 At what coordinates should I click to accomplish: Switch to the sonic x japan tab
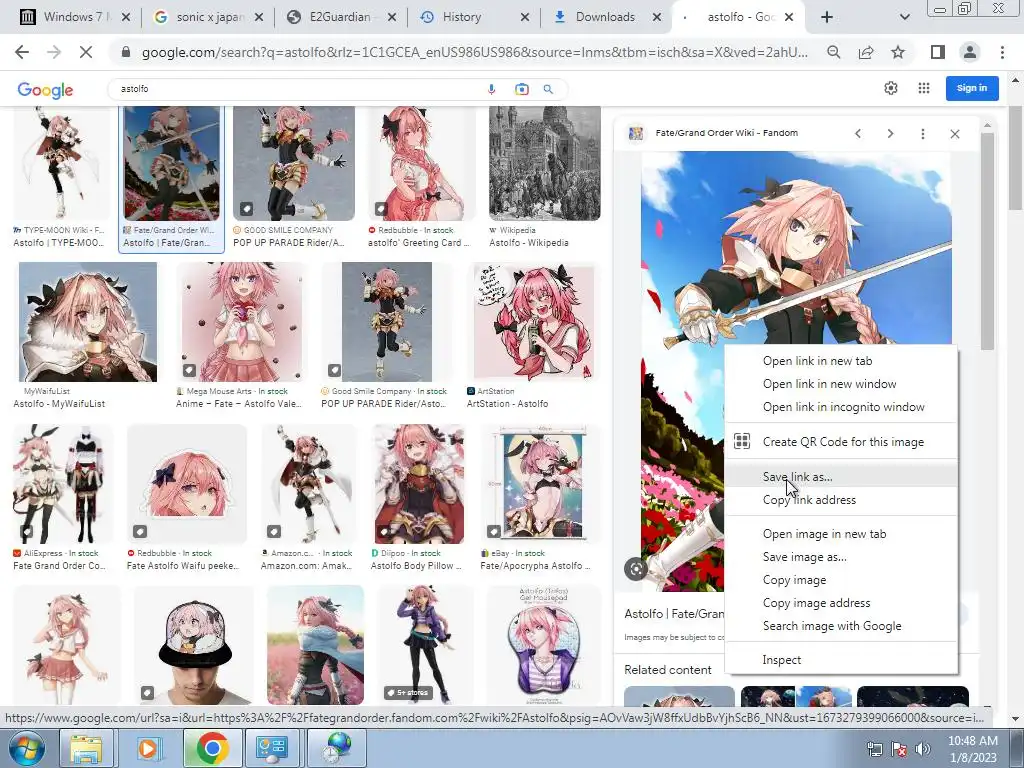tap(208, 17)
